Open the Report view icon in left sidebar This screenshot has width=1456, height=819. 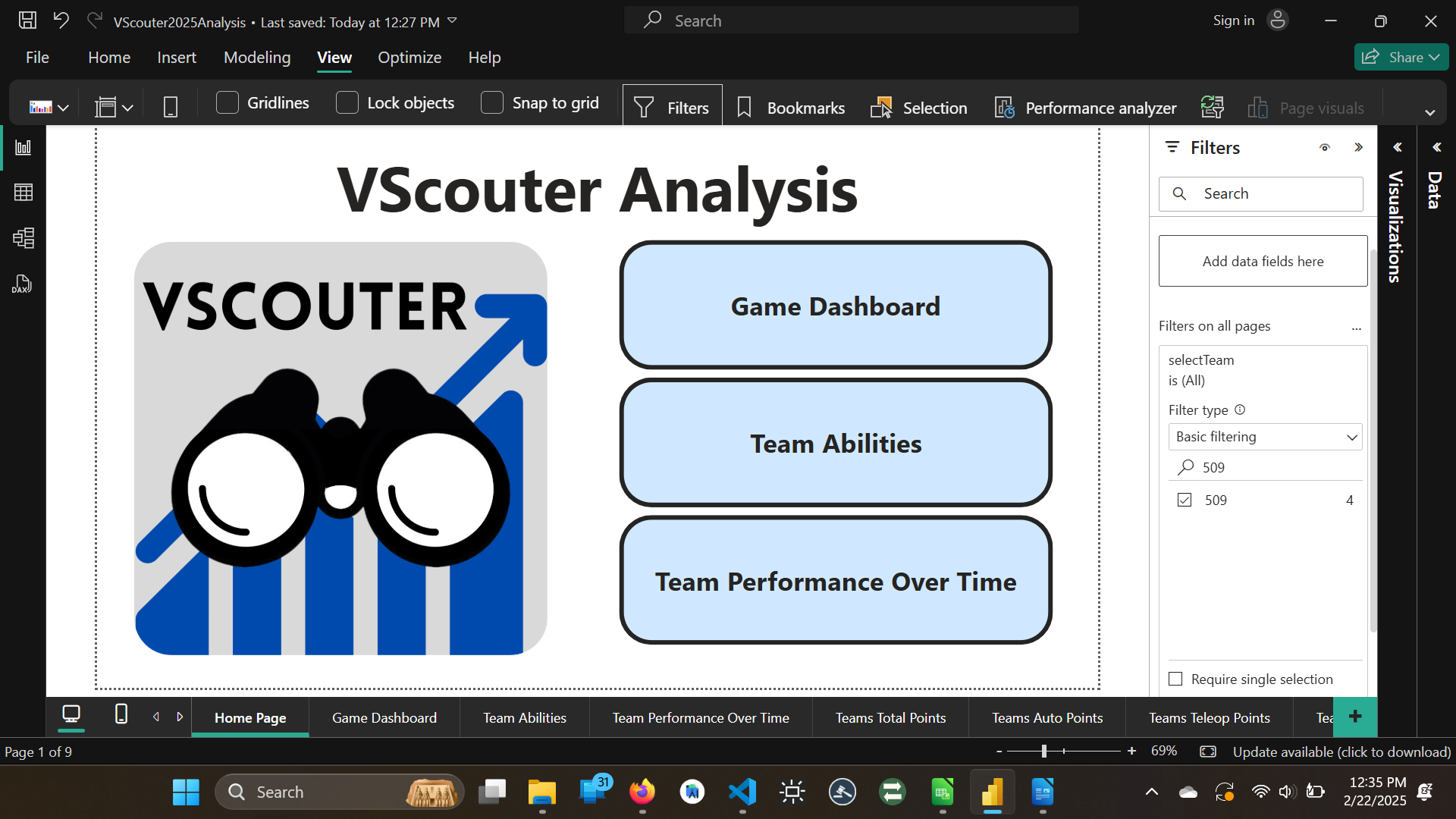(x=23, y=147)
